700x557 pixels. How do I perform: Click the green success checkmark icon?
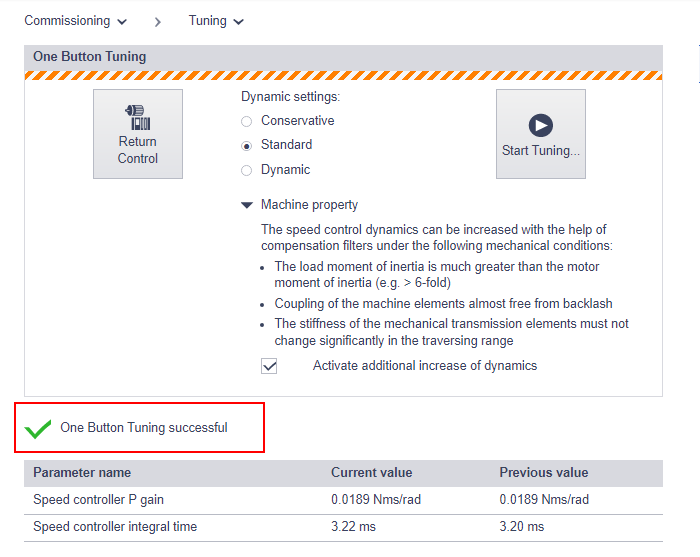point(38,428)
